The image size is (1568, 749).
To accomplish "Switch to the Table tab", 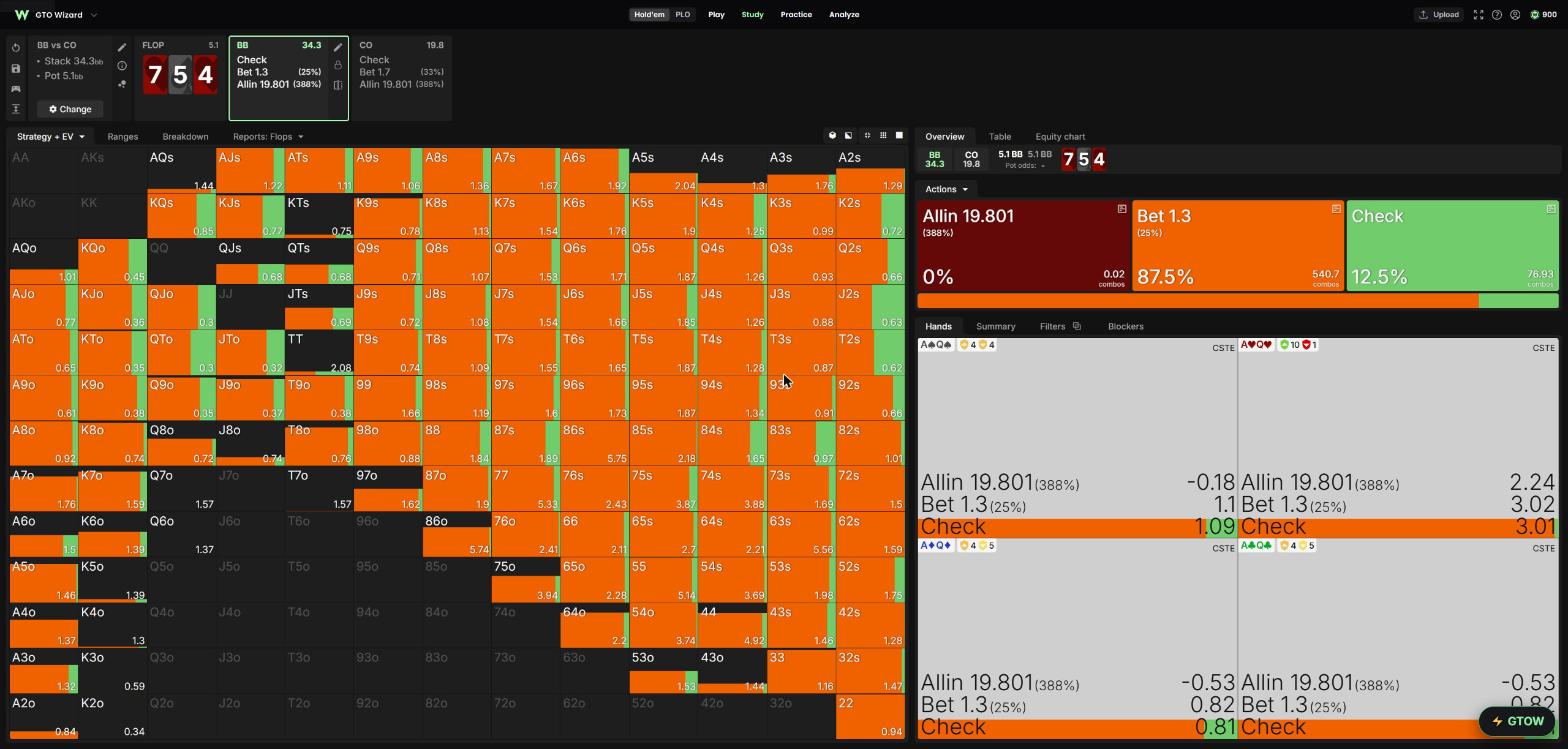I will tap(1000, 137).
